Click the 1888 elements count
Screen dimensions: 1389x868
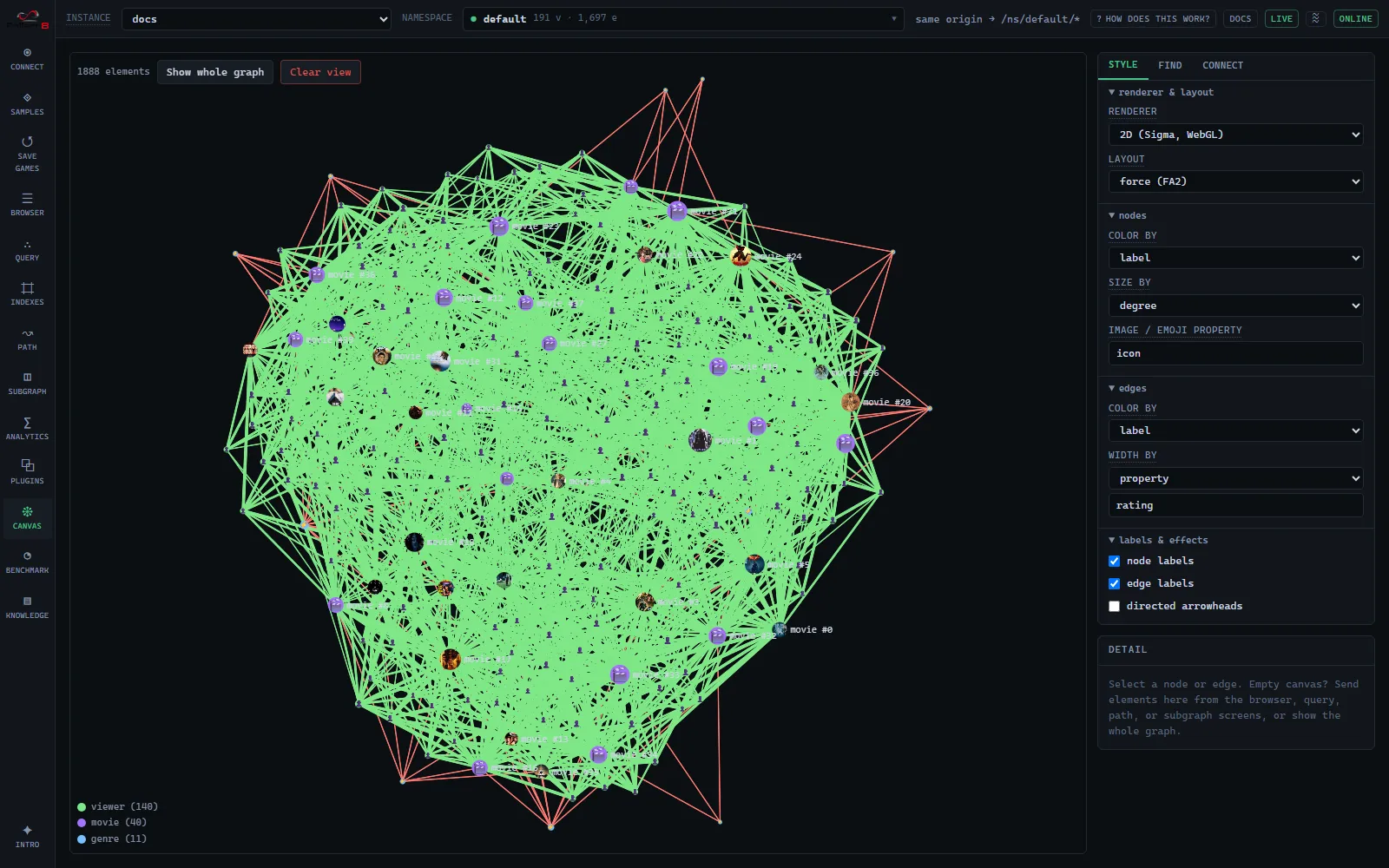113,72
